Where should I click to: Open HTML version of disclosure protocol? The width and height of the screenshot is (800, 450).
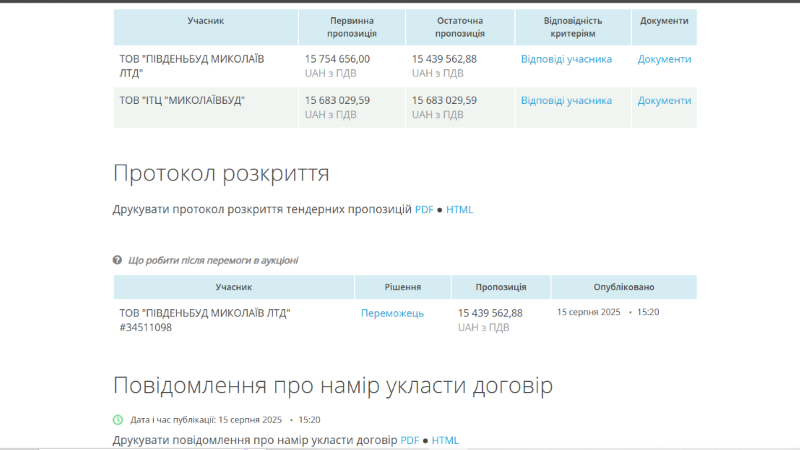coord(460,210)
